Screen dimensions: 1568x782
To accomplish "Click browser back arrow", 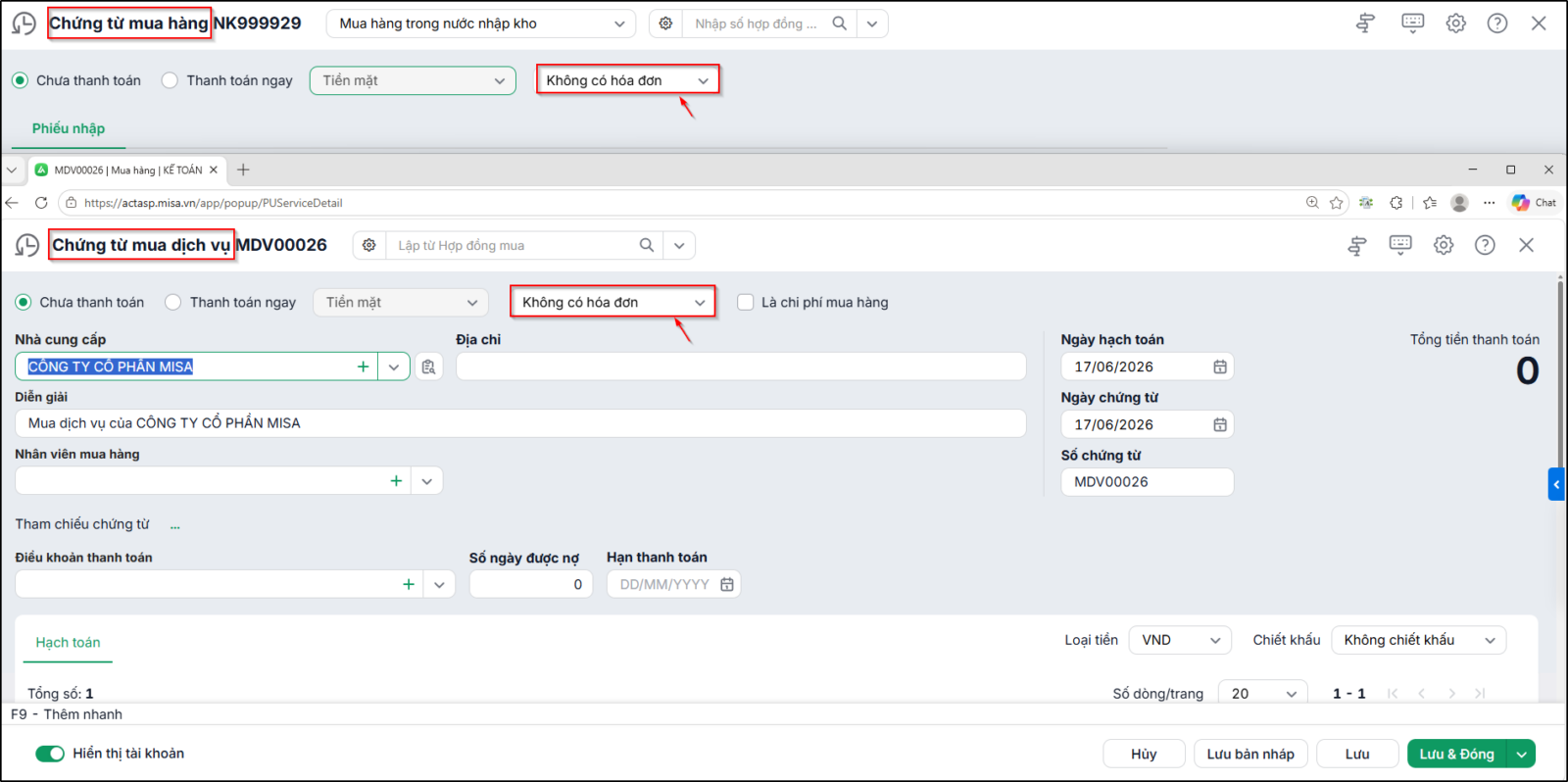I will click(x=12, y=203).
